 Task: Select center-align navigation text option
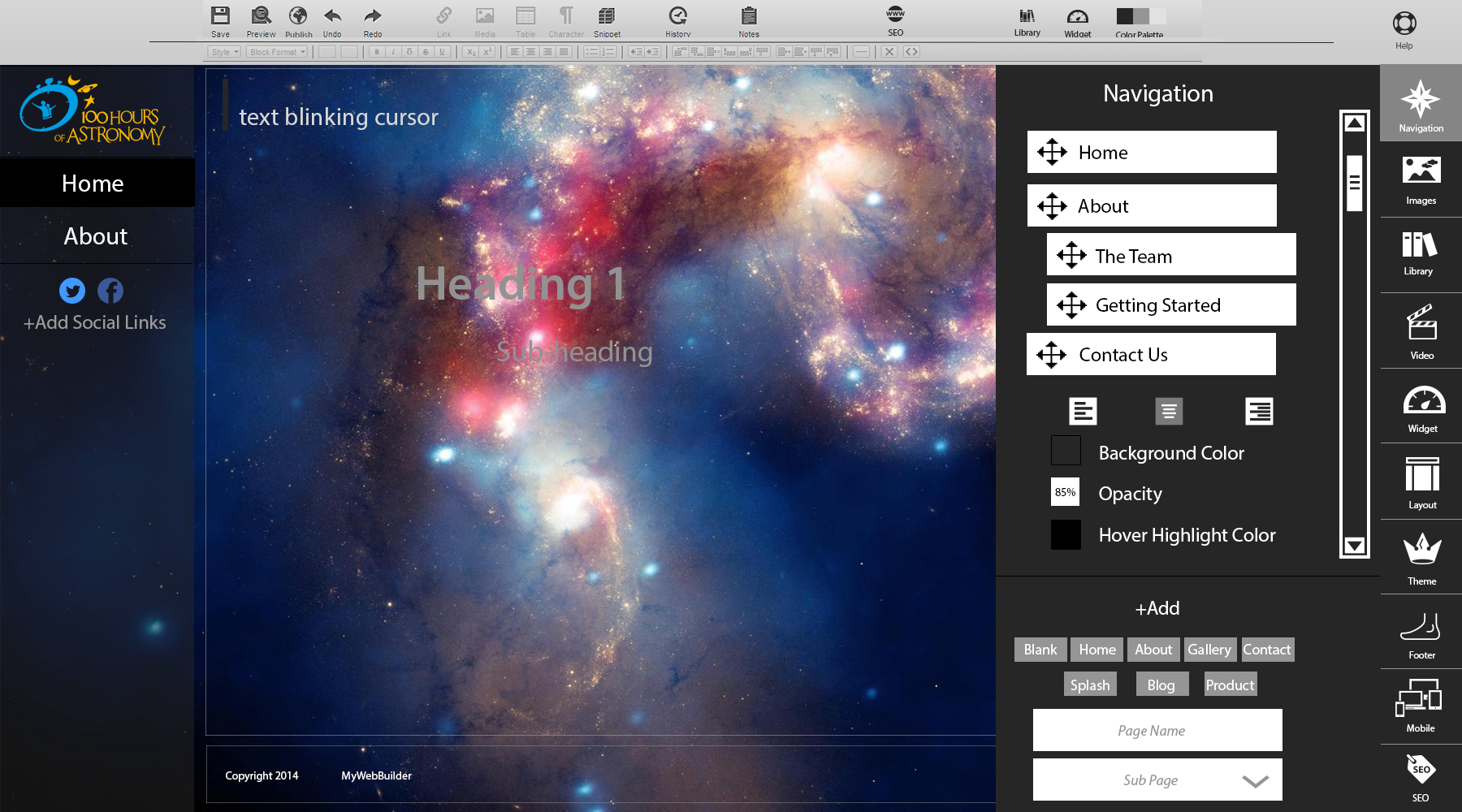[x=1169, y=411]
